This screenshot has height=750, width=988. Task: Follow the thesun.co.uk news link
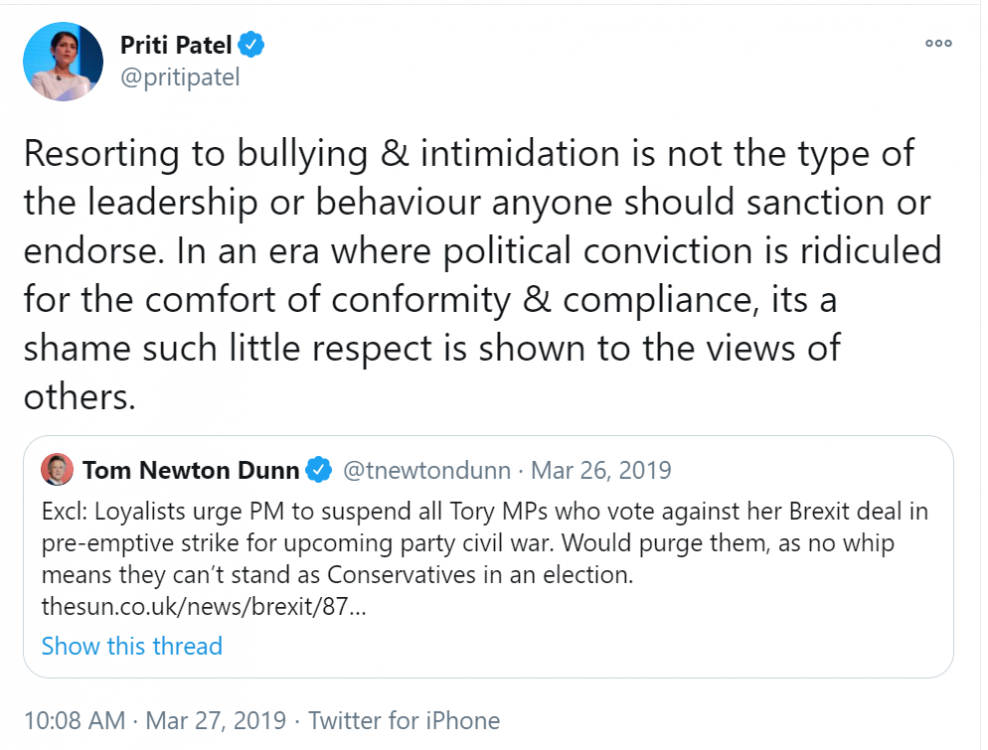[x=203, y=606]
